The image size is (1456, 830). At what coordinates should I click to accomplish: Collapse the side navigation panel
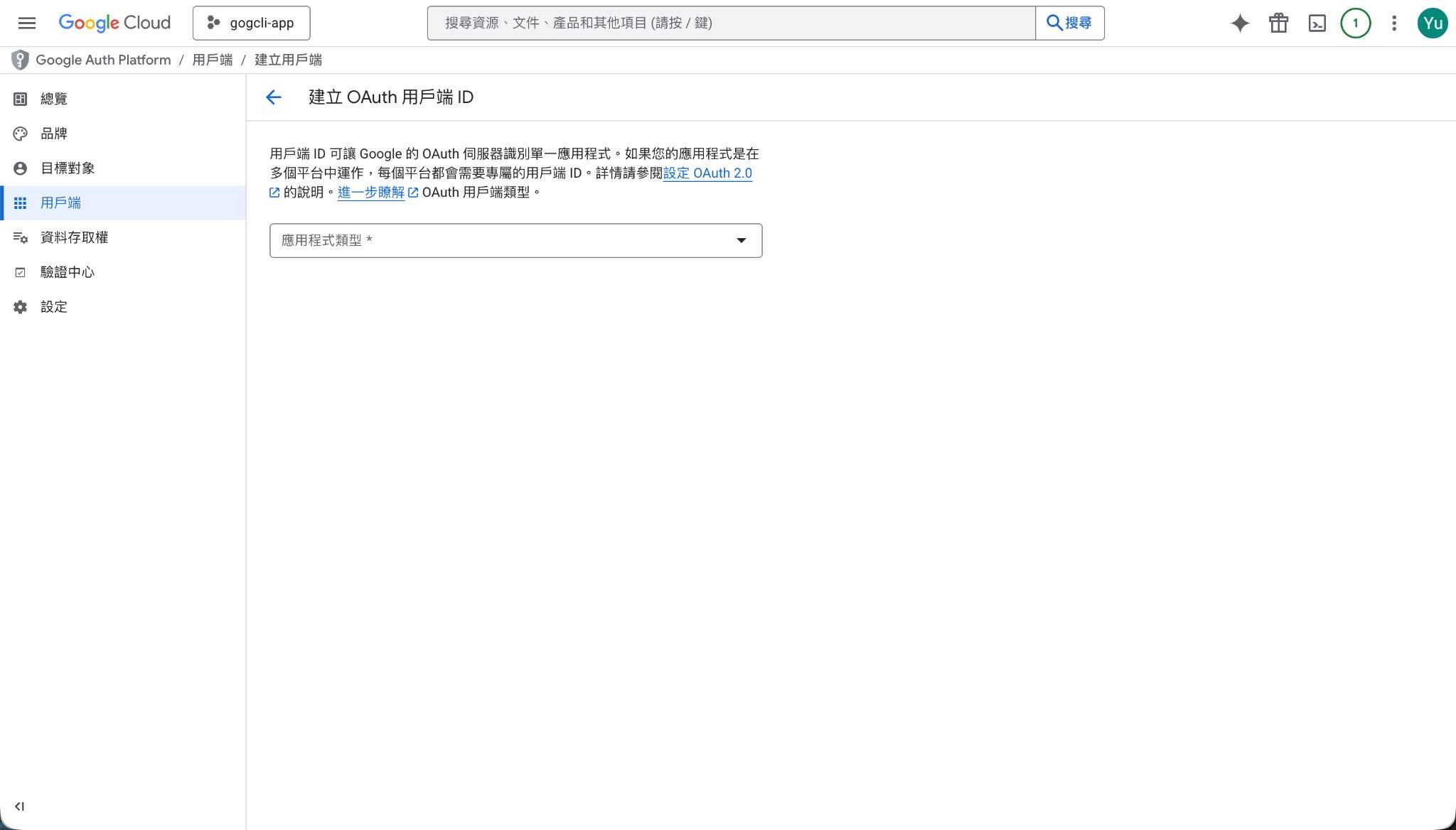click(19, 806)
